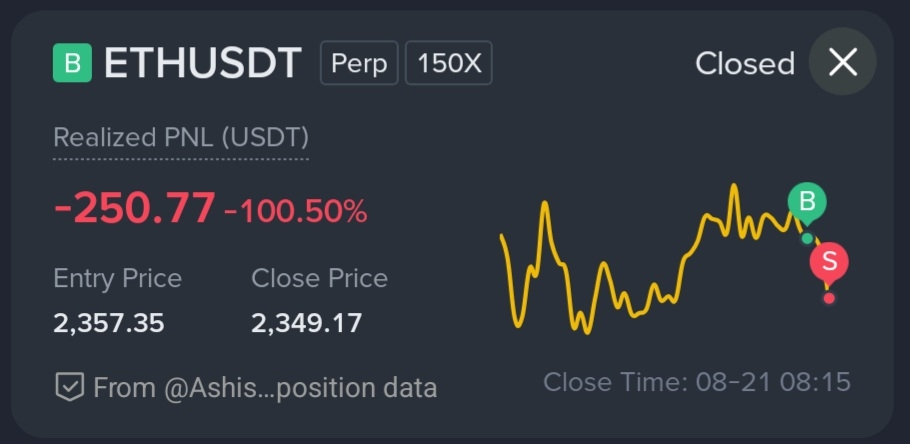Click the ETHUSDT symbol title
This screenshot has width=910, height=444.
(203, 63)
